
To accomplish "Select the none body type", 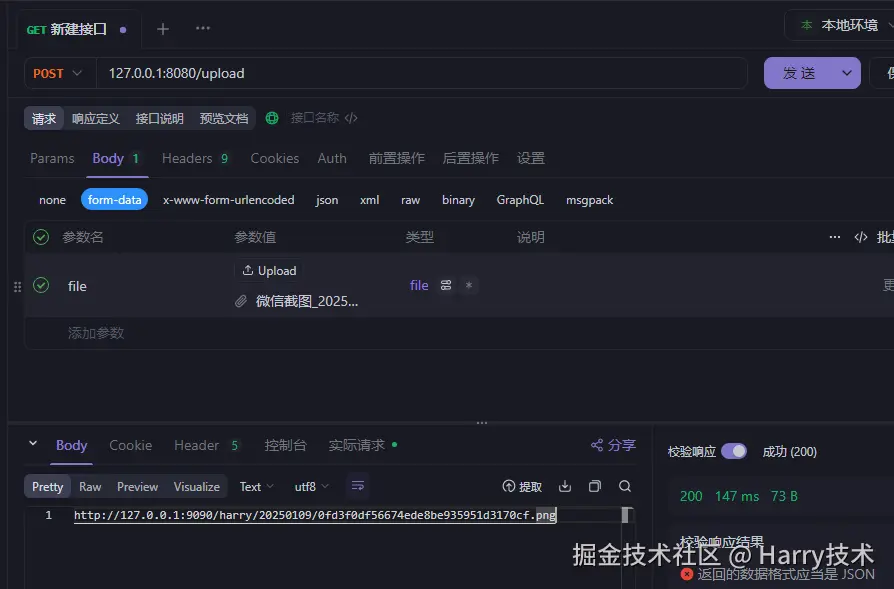I will [x=52, y=200].
